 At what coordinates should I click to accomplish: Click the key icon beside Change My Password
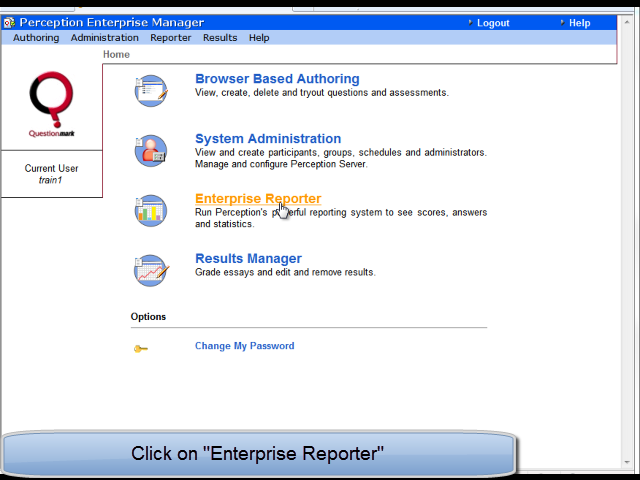coord(141,349)
